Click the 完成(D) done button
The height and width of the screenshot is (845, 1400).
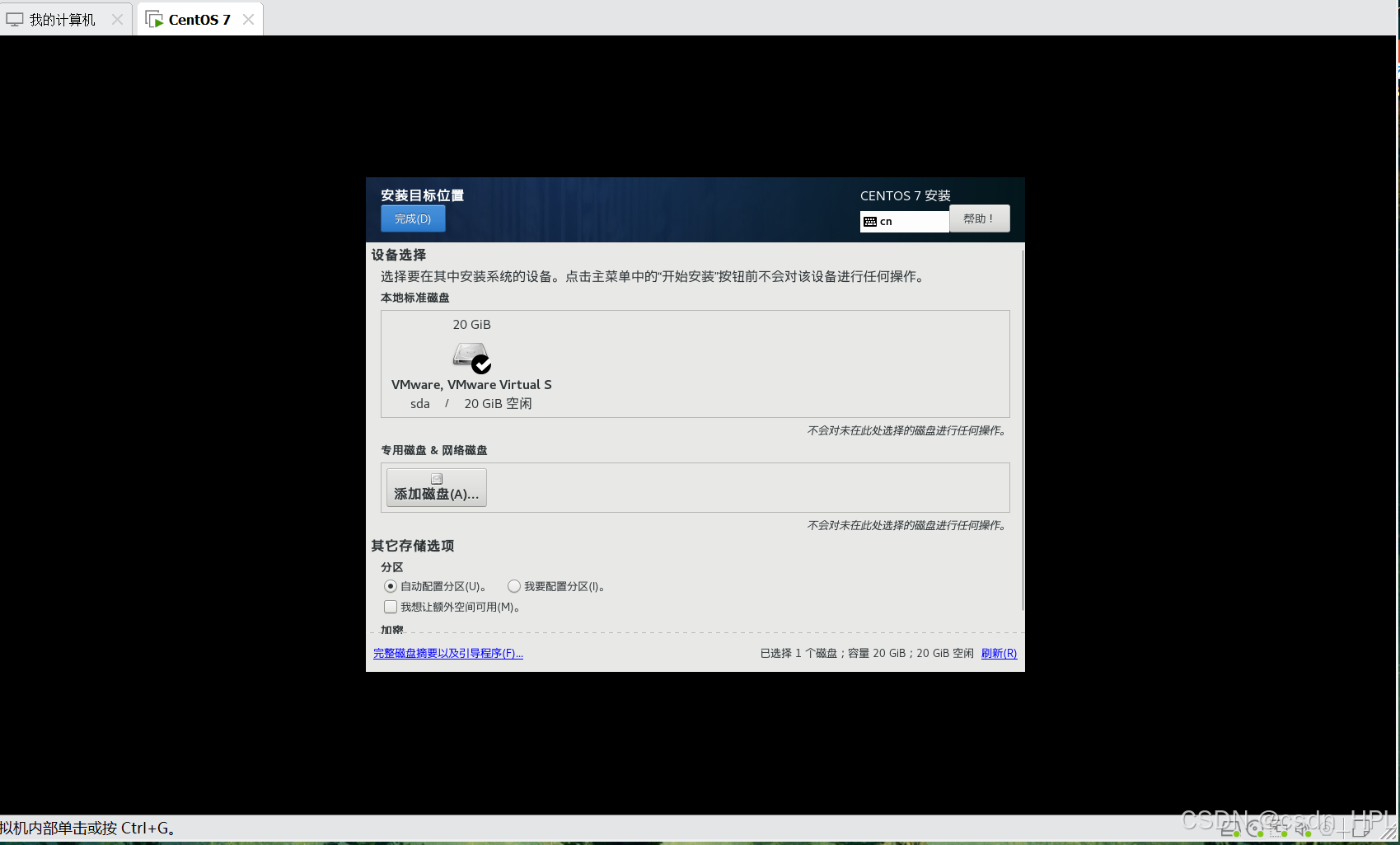pos(413,218)
